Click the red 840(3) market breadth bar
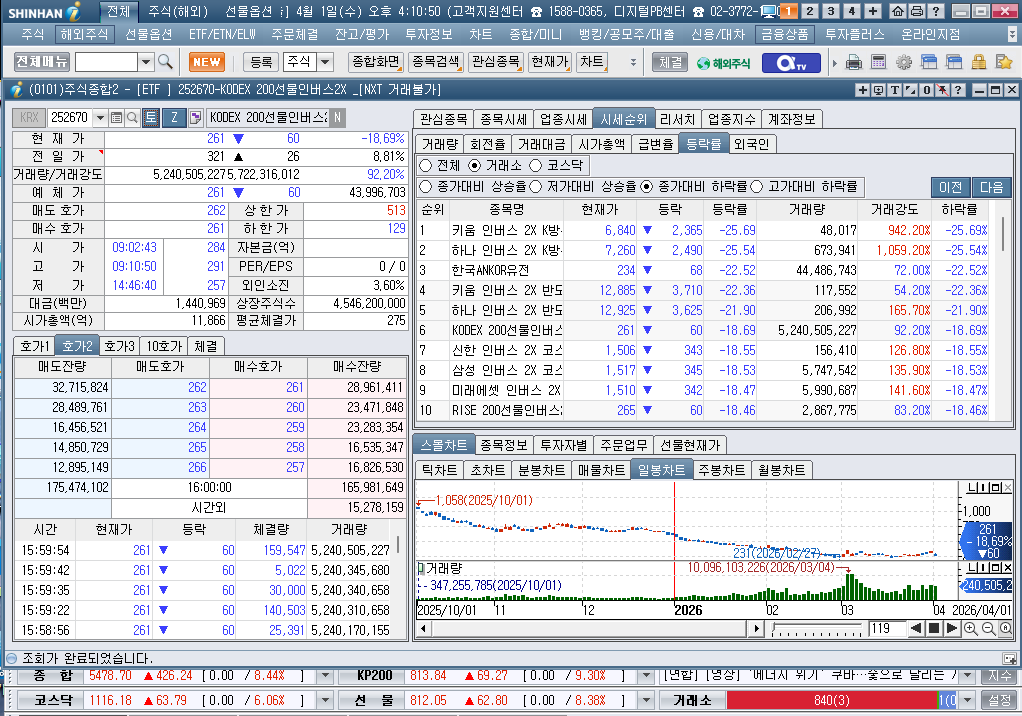 point(832,700)
